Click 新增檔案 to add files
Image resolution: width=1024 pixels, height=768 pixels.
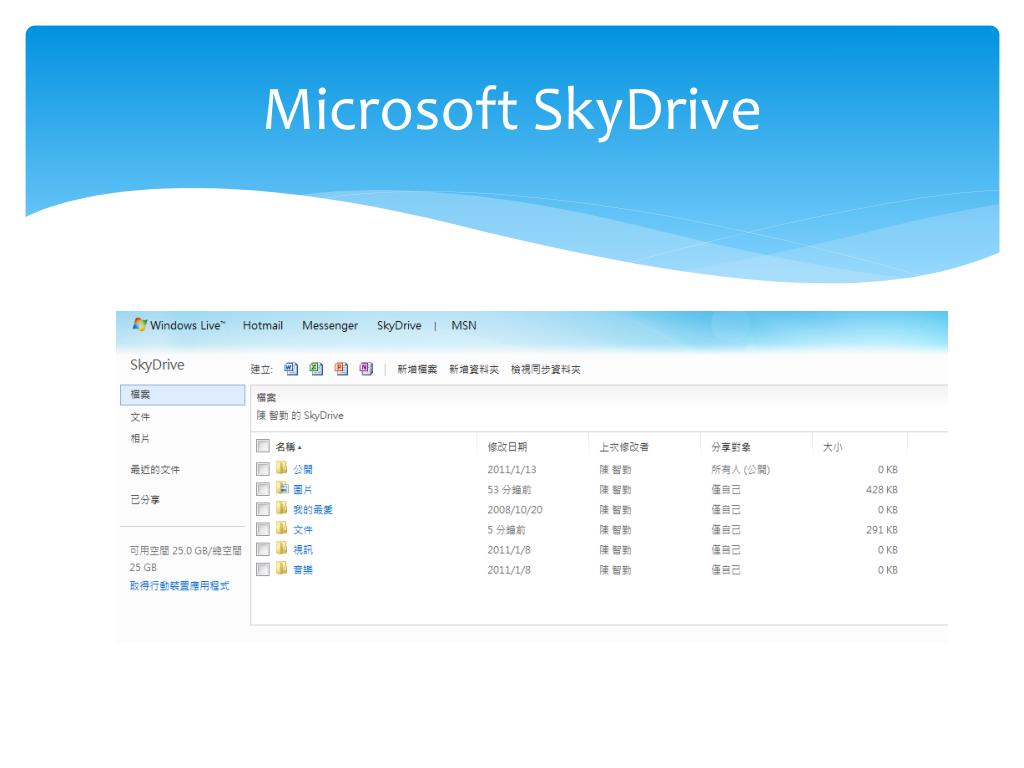click(417, 369)
